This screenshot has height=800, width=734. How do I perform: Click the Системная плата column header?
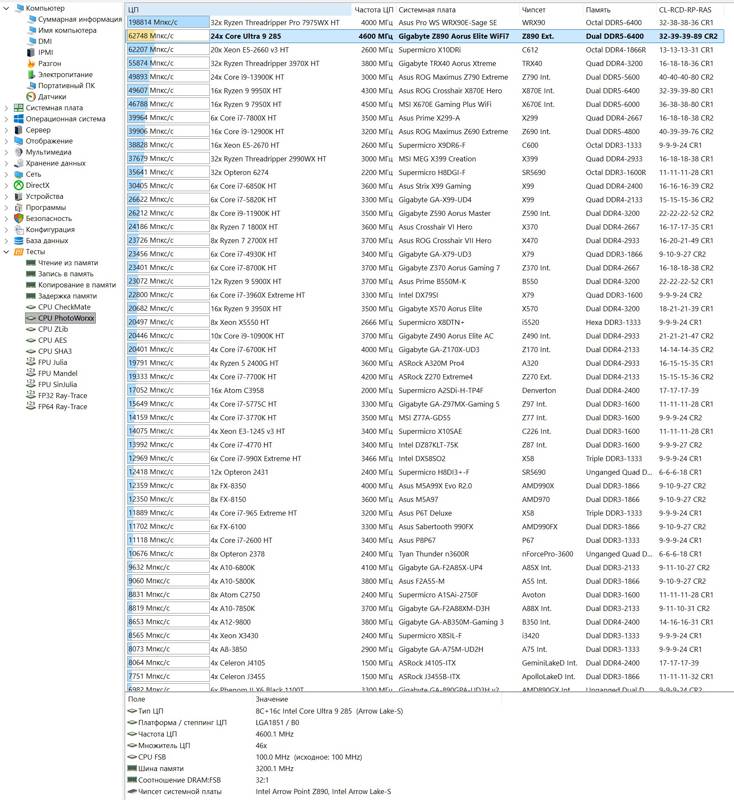tap(424, 8)
